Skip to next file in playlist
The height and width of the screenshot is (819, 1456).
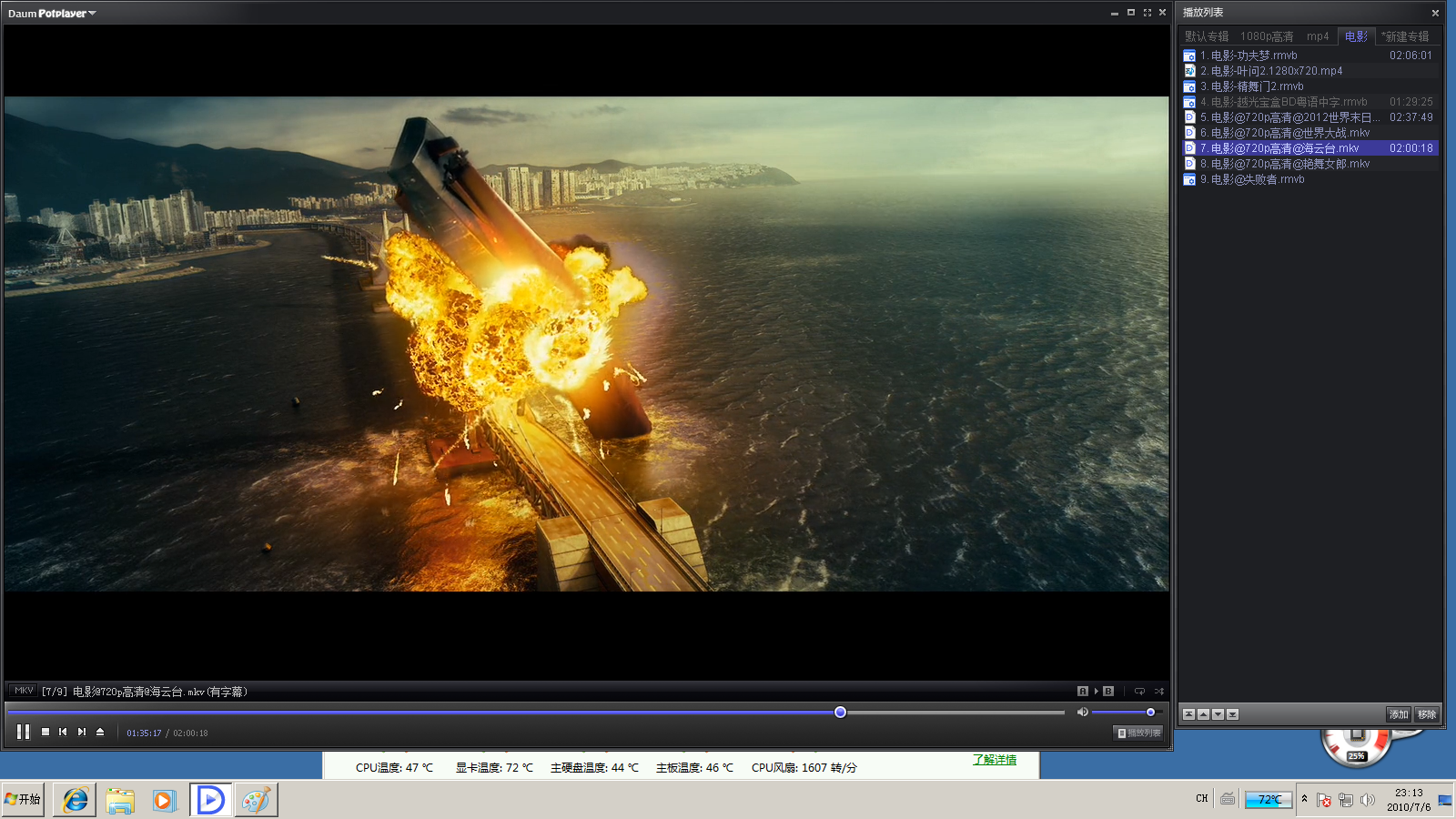pos(82,732)
